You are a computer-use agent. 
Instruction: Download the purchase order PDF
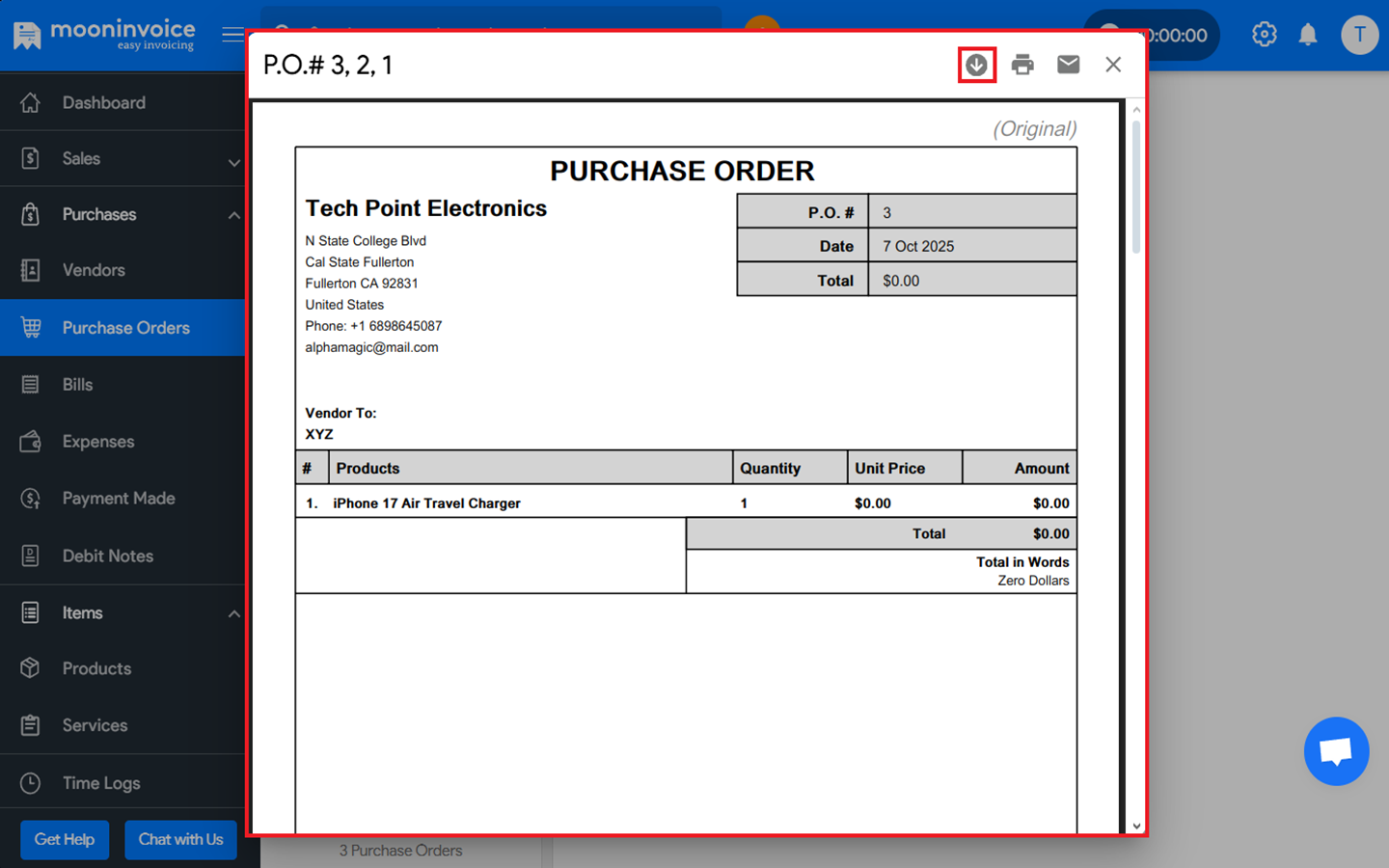[x=976, y=65]
